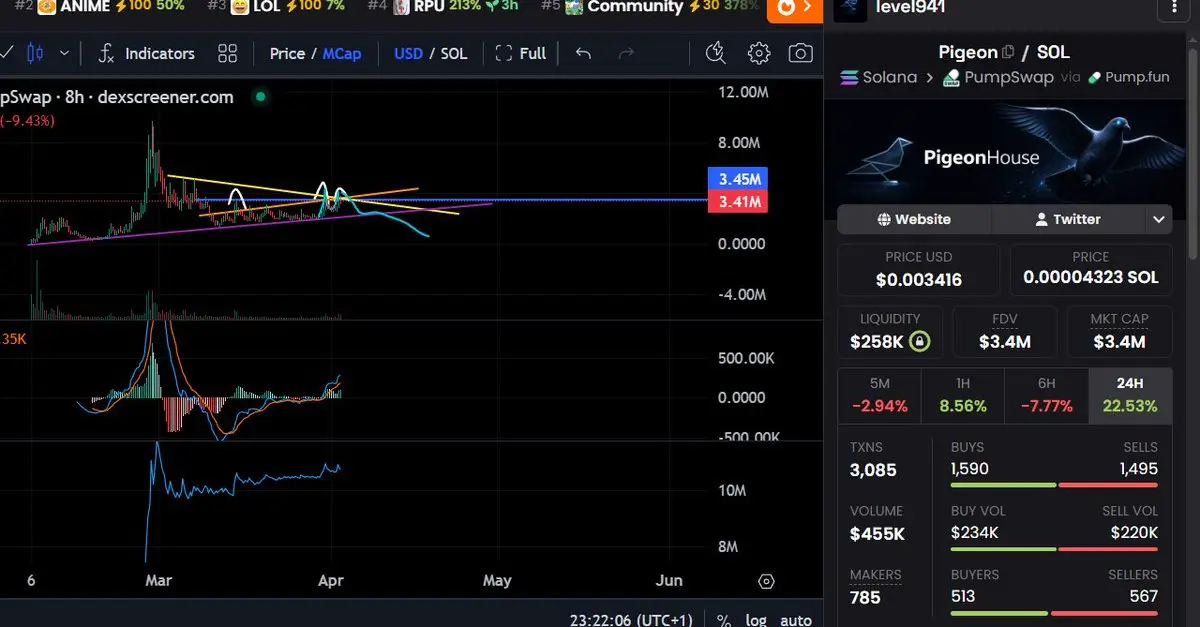
Task: Click the green market status dot
Action: click(x=260, y=97)
